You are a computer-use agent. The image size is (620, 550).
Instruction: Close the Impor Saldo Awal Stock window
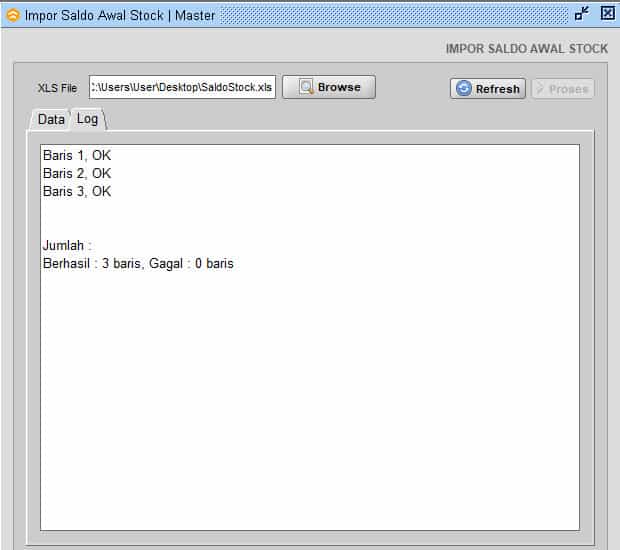[x=606, y=14]
